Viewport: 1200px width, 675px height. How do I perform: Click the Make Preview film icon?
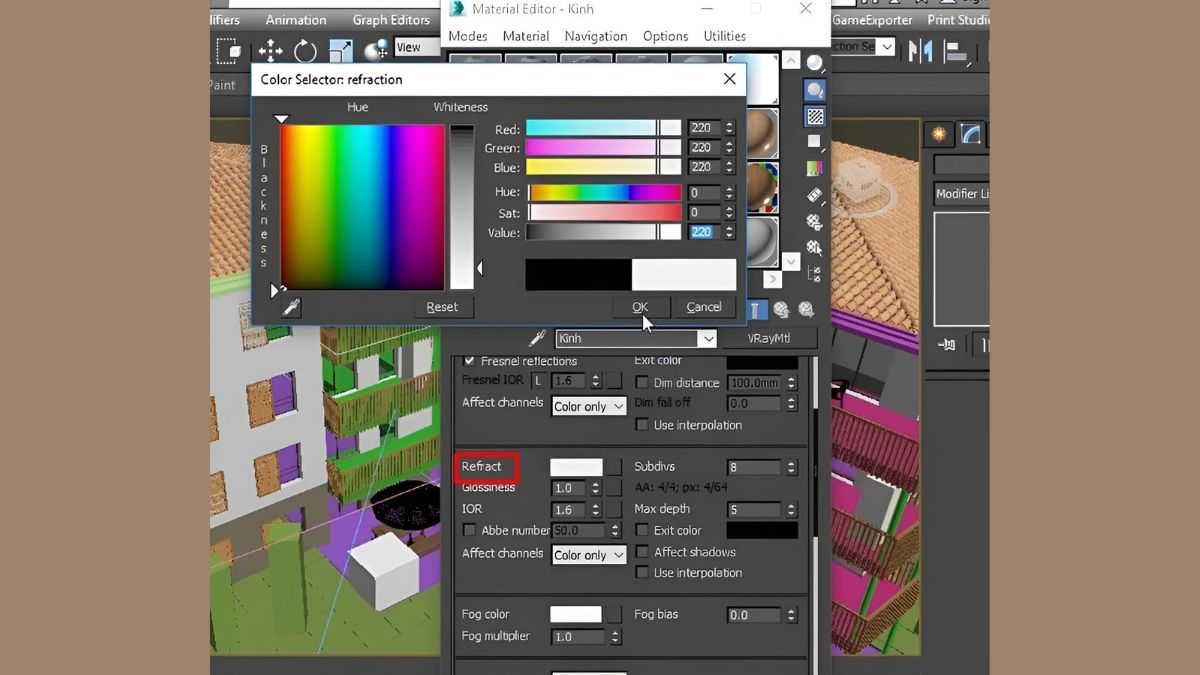coord(815,196)
